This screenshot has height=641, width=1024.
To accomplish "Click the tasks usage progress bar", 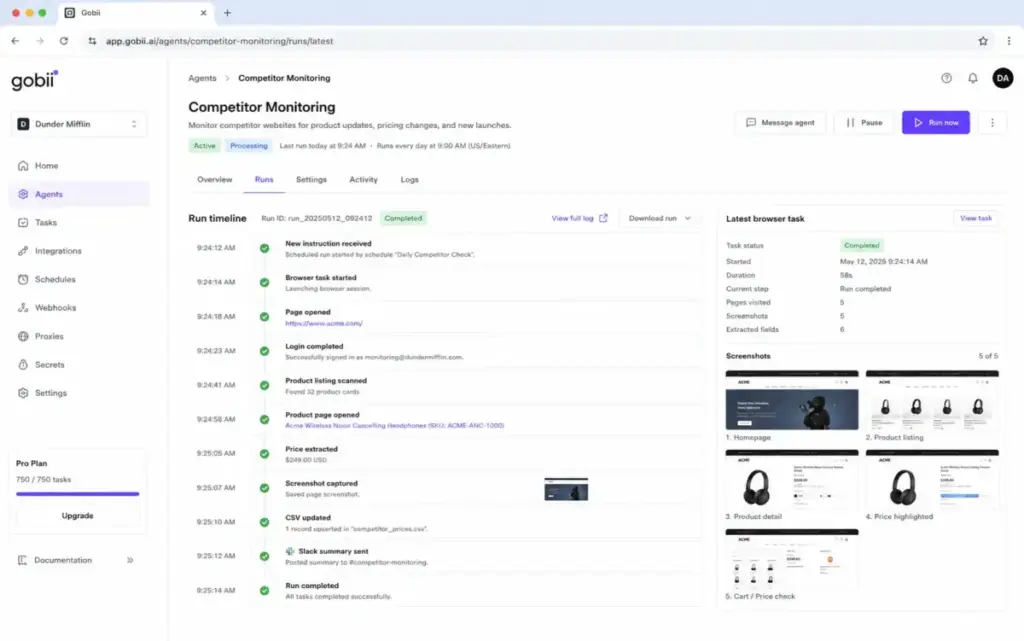I will click(x=78, y=494).
